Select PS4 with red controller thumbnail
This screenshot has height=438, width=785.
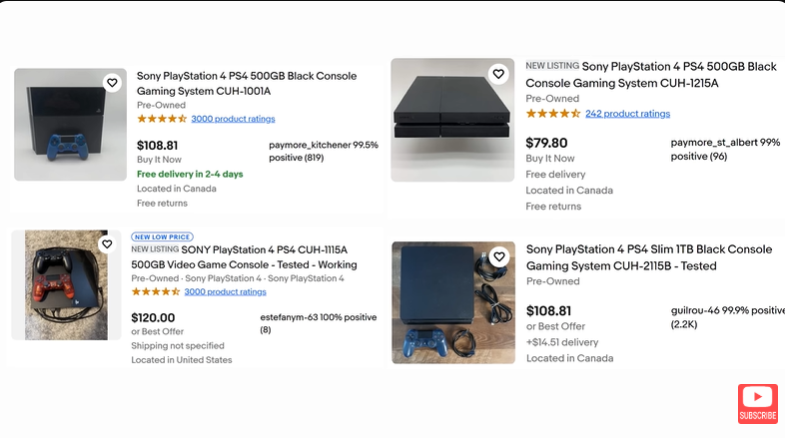pyautogui.click(x=66, y=285)
